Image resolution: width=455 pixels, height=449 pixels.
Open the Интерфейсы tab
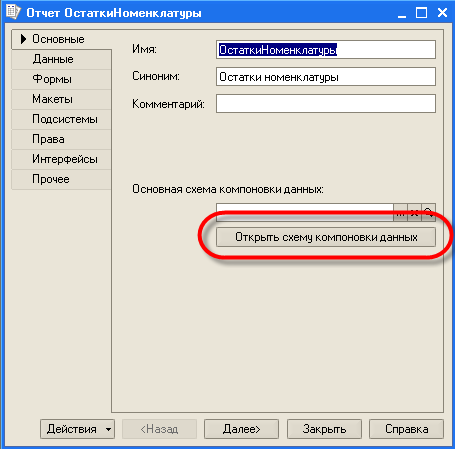pyautogui.click(x=61, y=159)
